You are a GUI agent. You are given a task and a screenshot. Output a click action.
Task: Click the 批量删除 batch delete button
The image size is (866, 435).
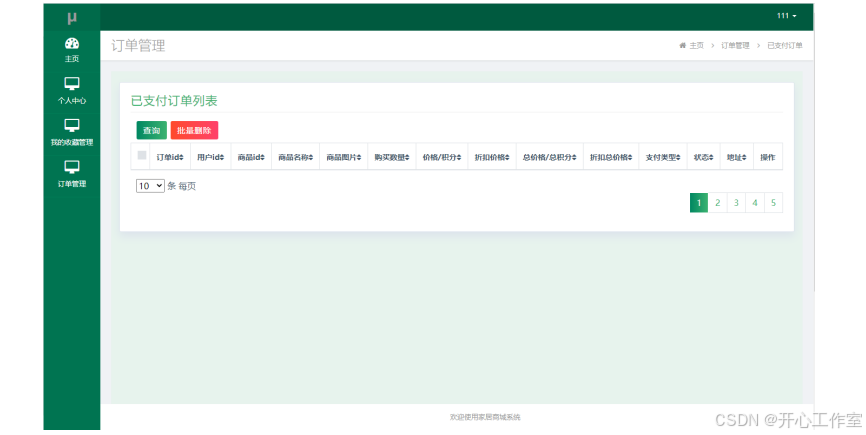pyautogui.click(x=194, y=130)
